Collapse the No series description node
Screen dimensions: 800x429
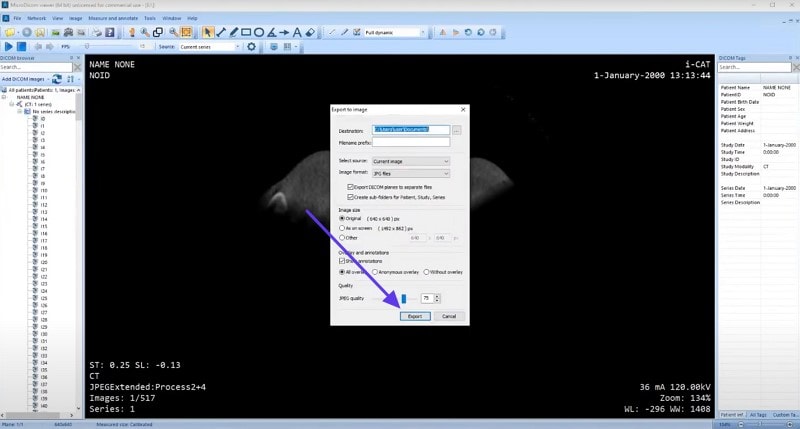pos(20,111)
